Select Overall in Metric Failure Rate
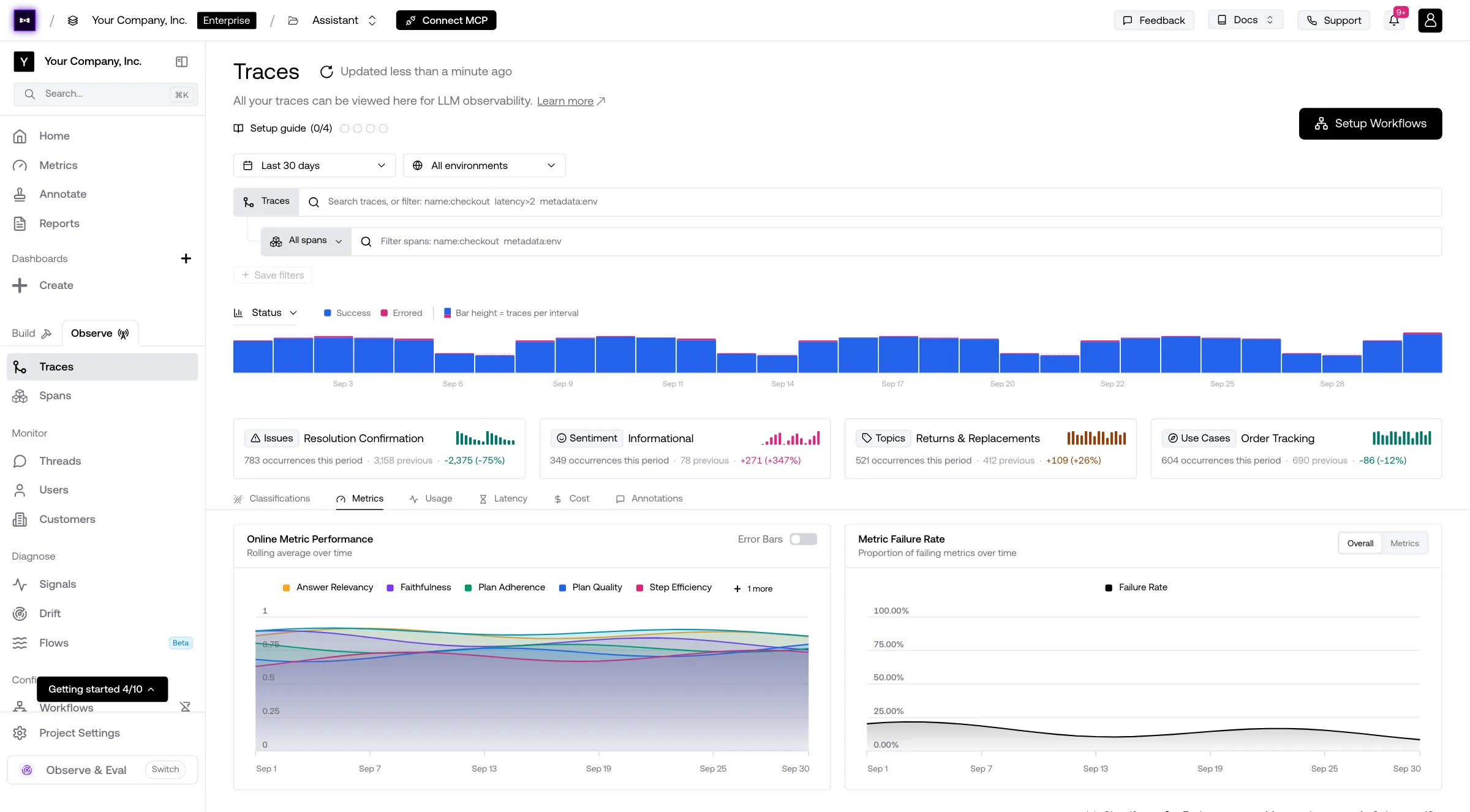The image size is (1470, 812). [1360, 543]
